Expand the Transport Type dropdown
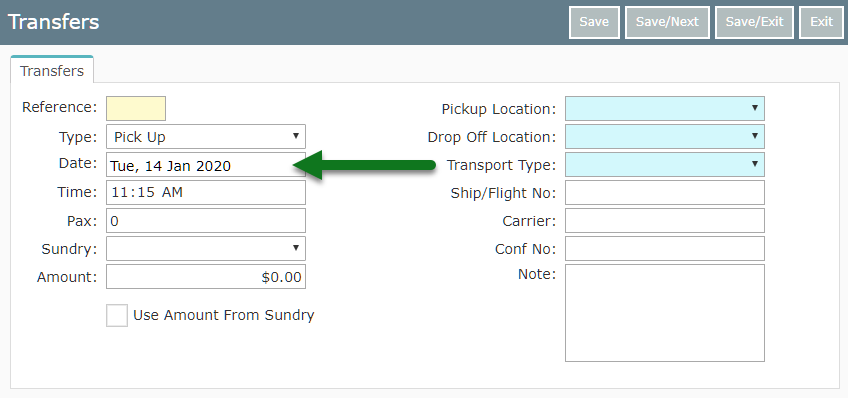Viewport: 848px width, 398px height. coord(665,164)
